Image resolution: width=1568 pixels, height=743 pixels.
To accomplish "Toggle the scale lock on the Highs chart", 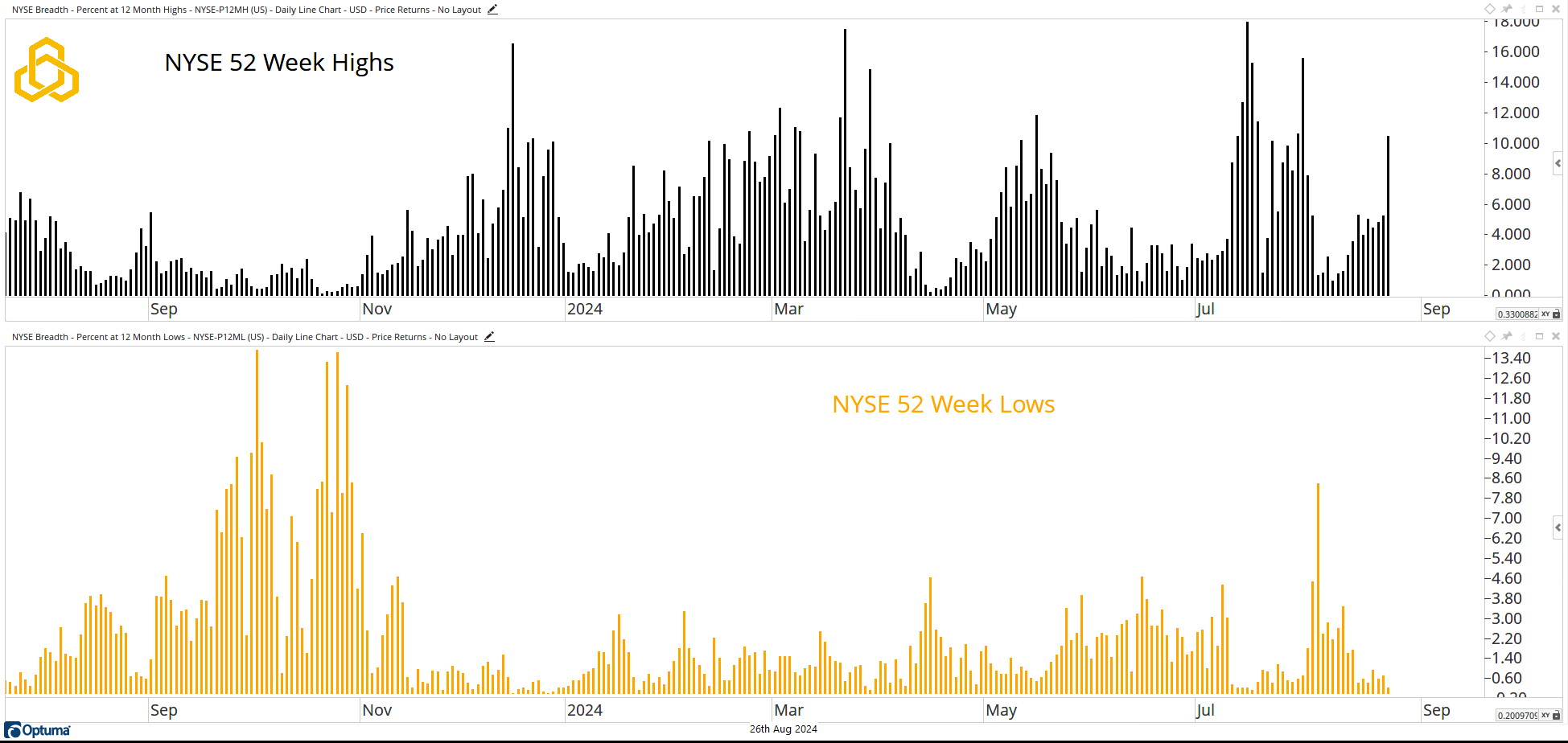I will pyautogui.click(x=1556, y=314).
